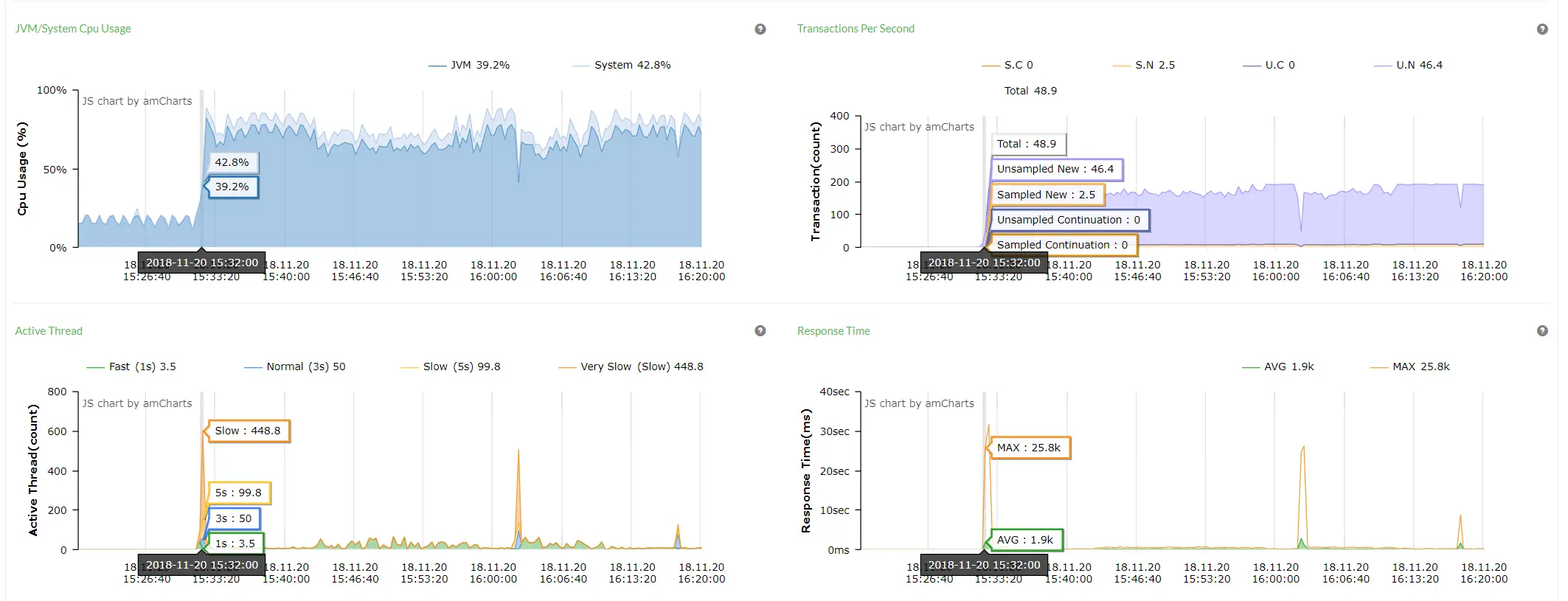Open help icon for Response Time chart

click(x=1542, y=331)
